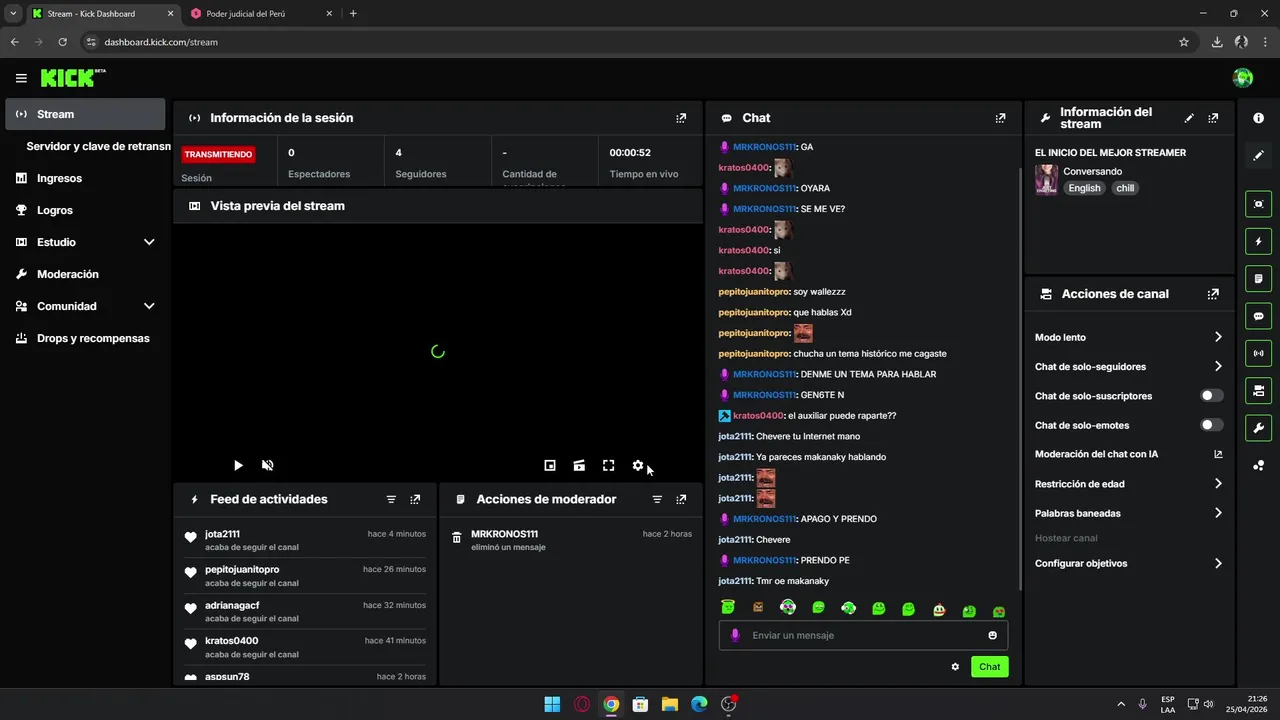Open the user avatar in the dashboard header
Image resolution: width=1280 pixels, height=720 pixels.
(x=1243, y=78)
